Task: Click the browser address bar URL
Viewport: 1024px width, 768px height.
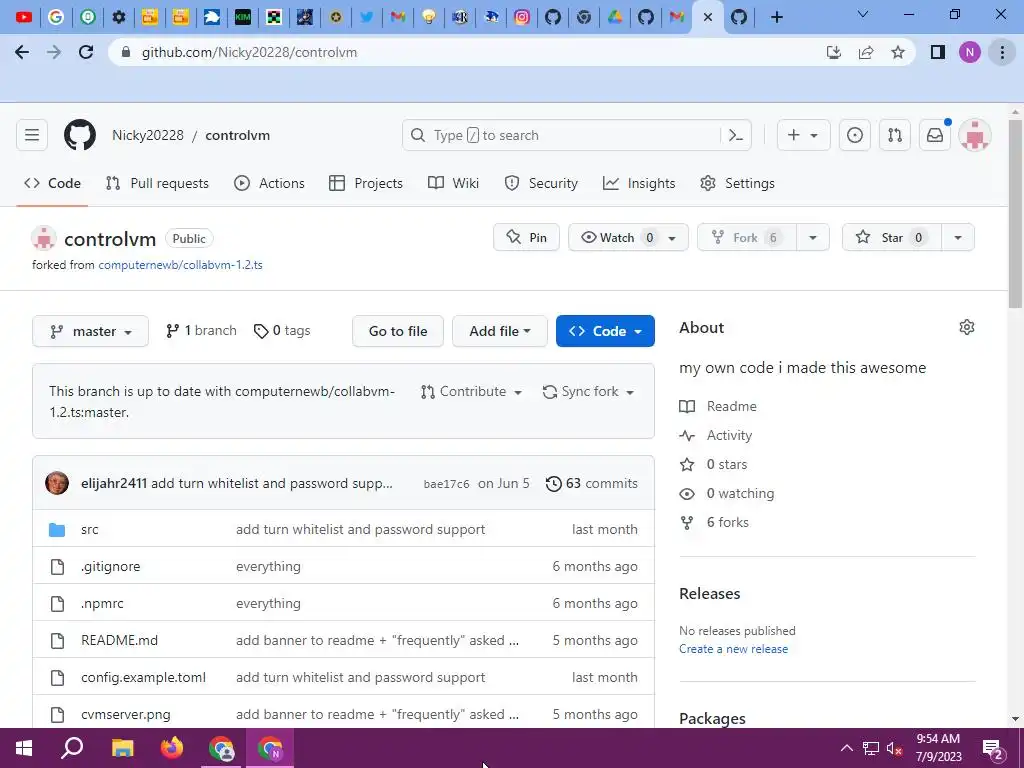Action: click(x=249, y=52)
